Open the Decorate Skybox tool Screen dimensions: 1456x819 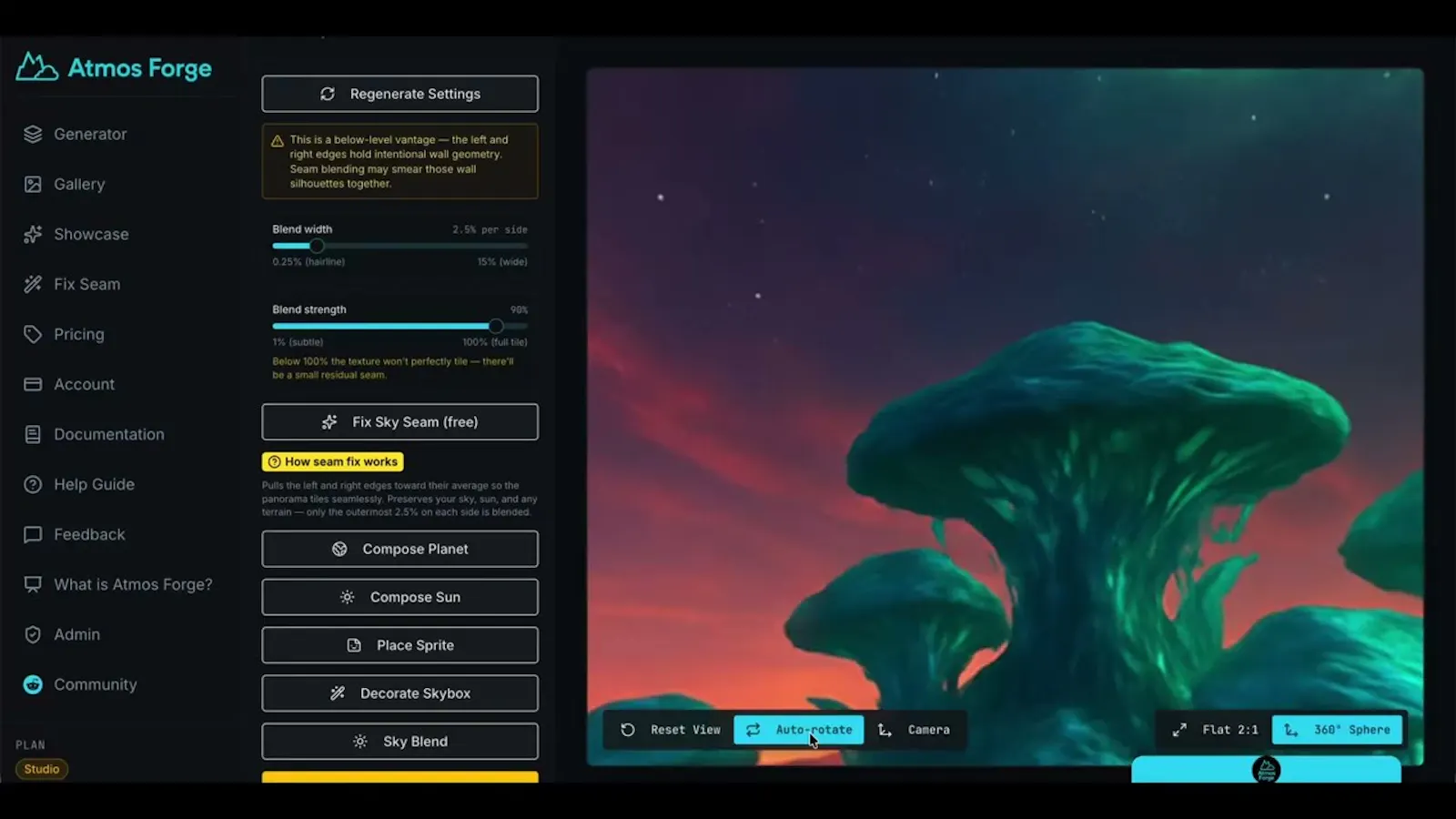point(400,693)
